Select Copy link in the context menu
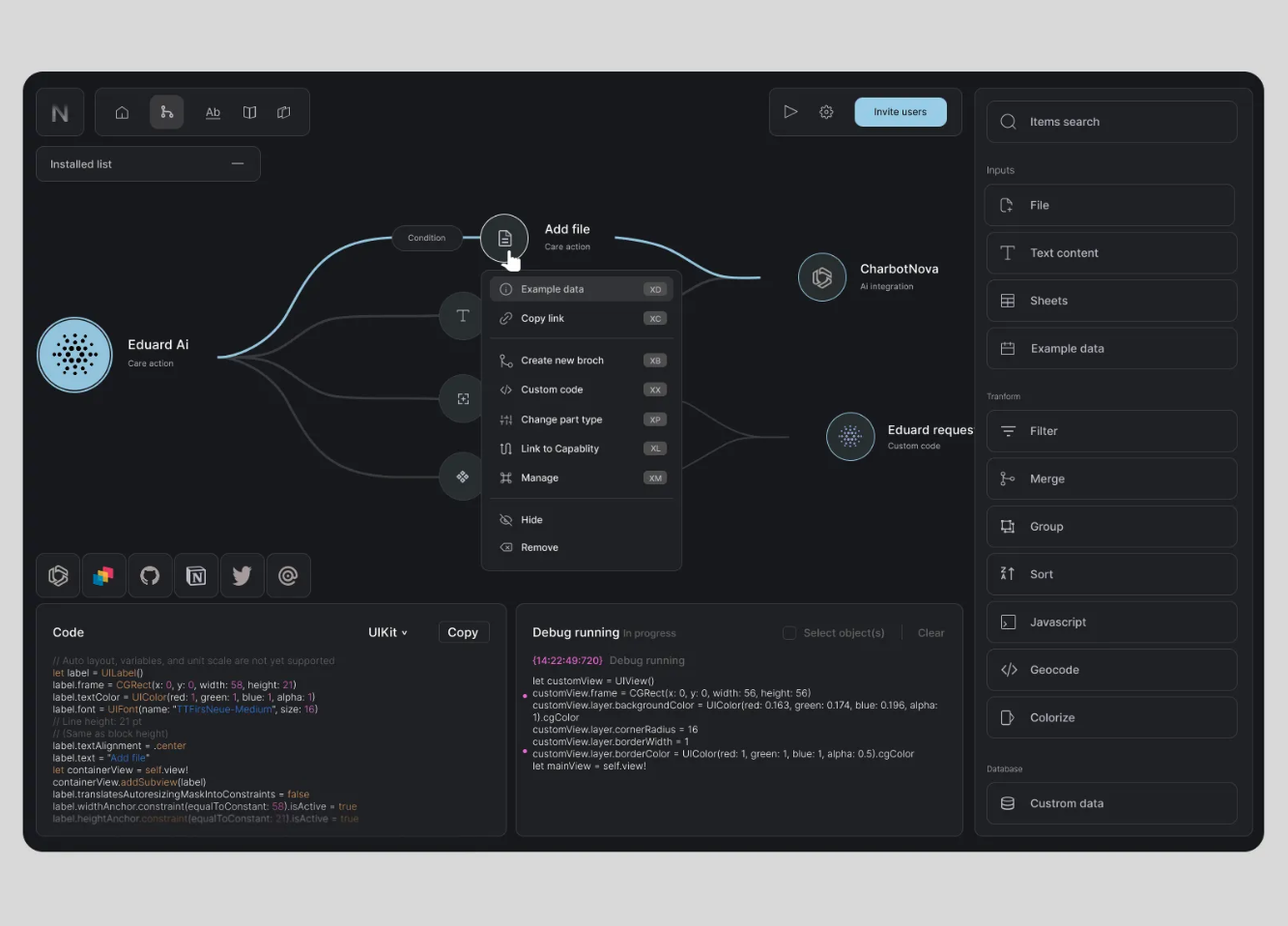The height and width of the screenshot is (926, 1288). coord(542,318)
